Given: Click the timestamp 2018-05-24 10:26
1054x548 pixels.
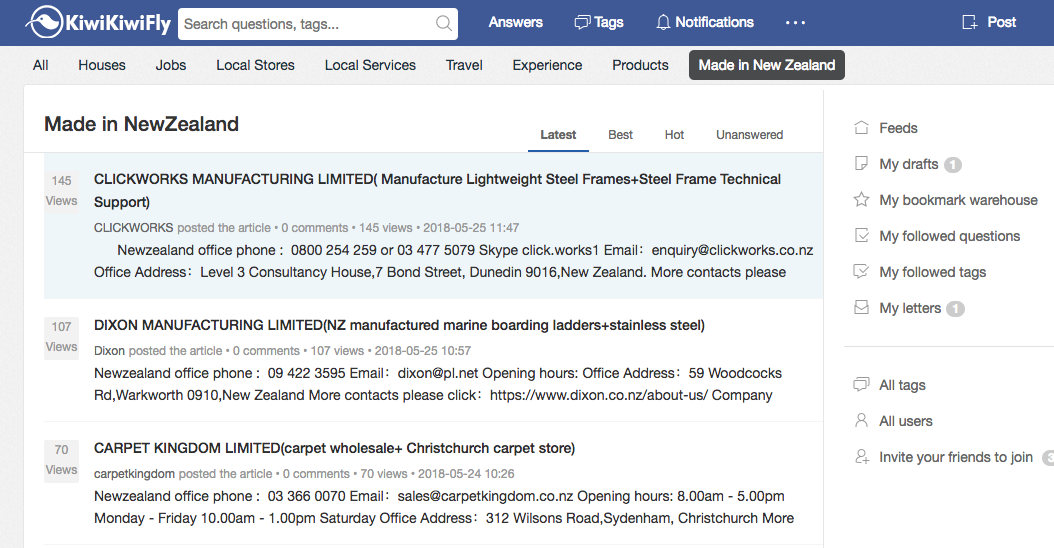Looking at the screenshot, I should 467,473.
